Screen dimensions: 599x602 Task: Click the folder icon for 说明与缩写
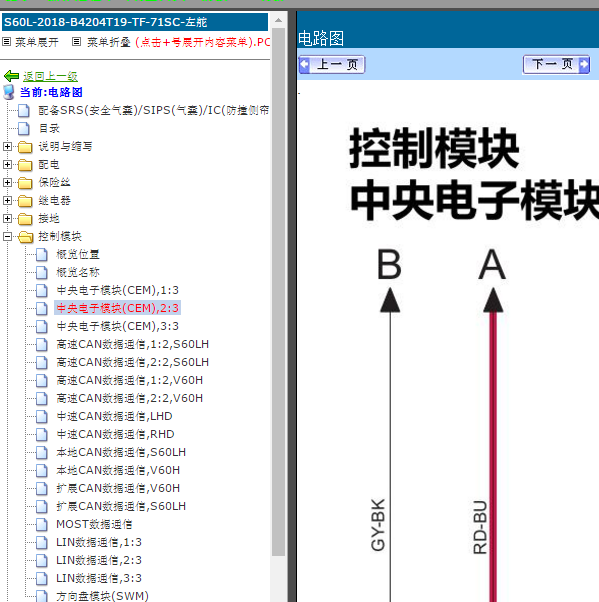tap(25, 147)
